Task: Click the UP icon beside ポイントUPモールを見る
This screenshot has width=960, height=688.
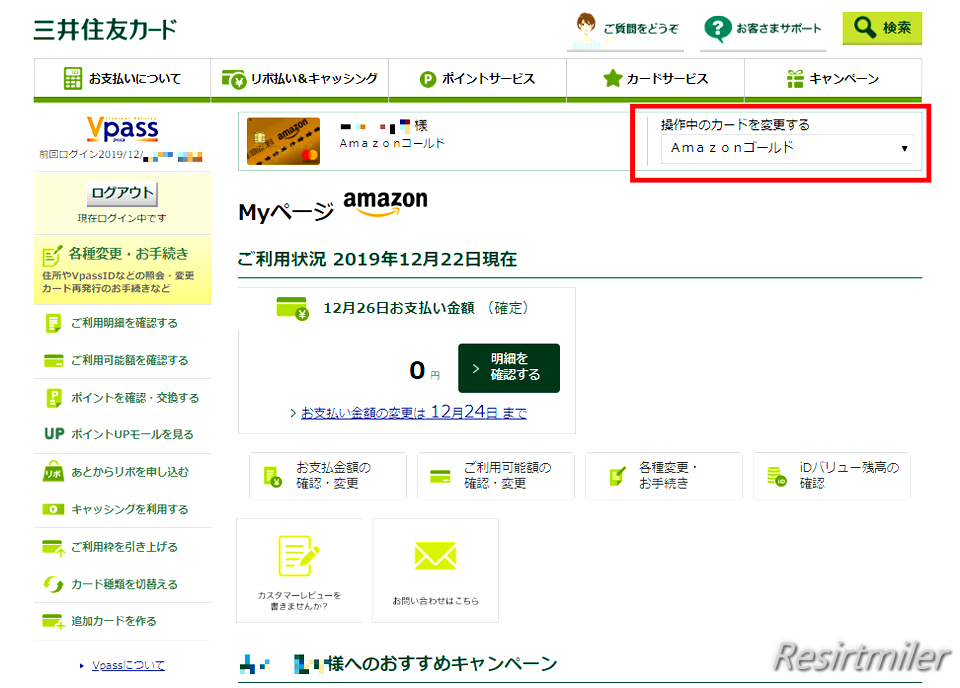Action: point(54,434)
